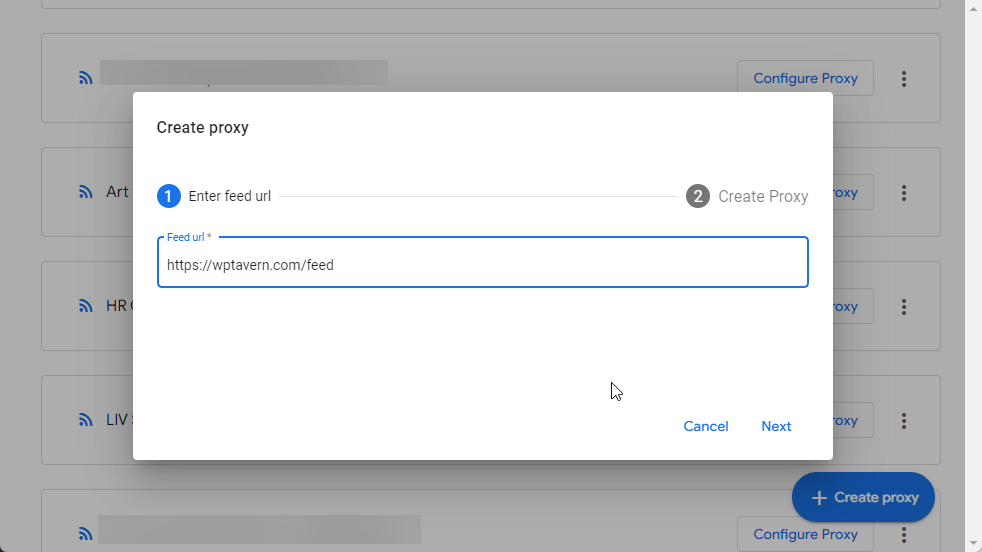The image size is (982, 552).
Task: Cancel the Create proxy dialog
Action: (x=706, y=426)
